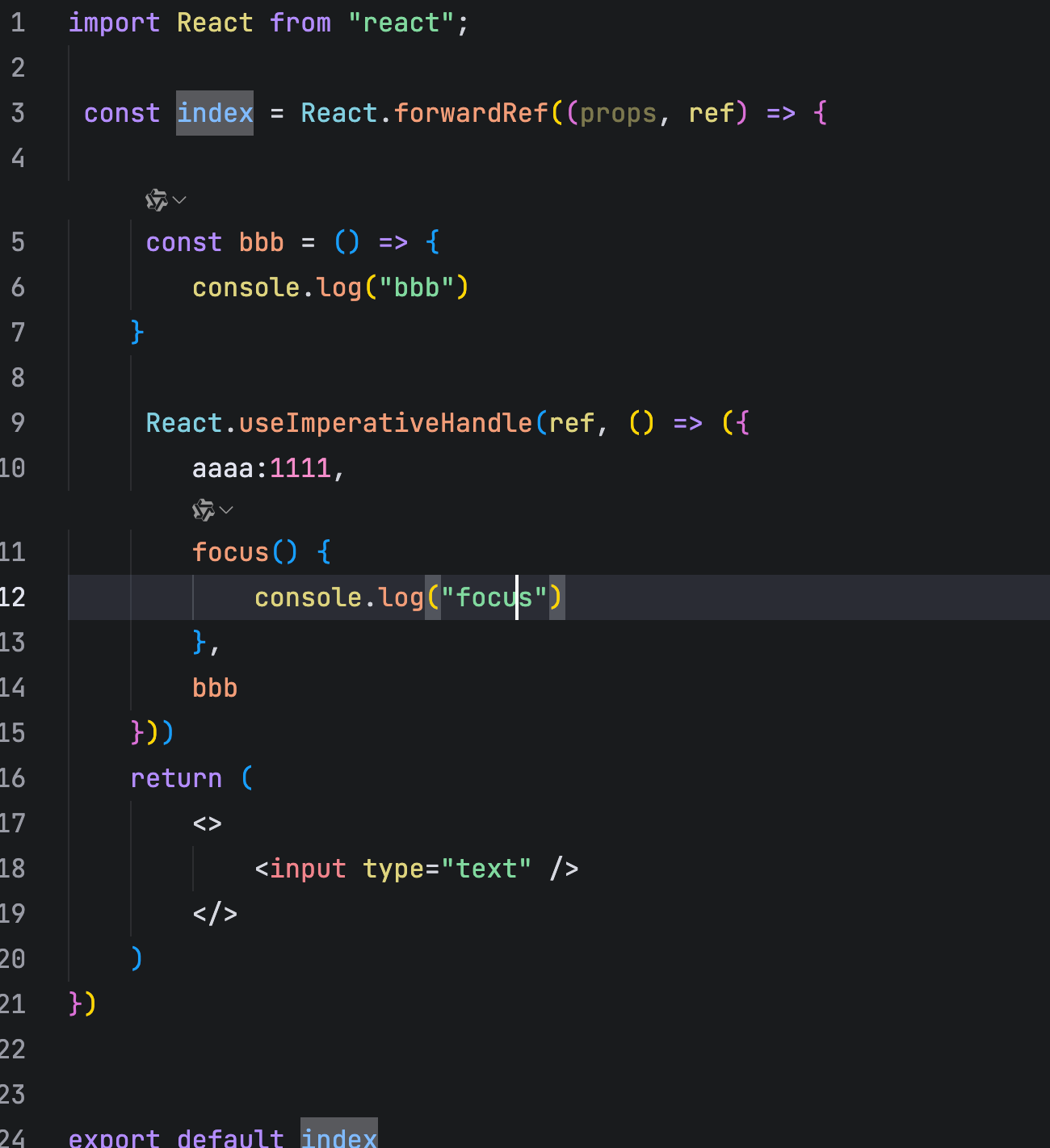Click the AI assistant icon above focus method
1050x1148 pixels.
pos(203,509)
